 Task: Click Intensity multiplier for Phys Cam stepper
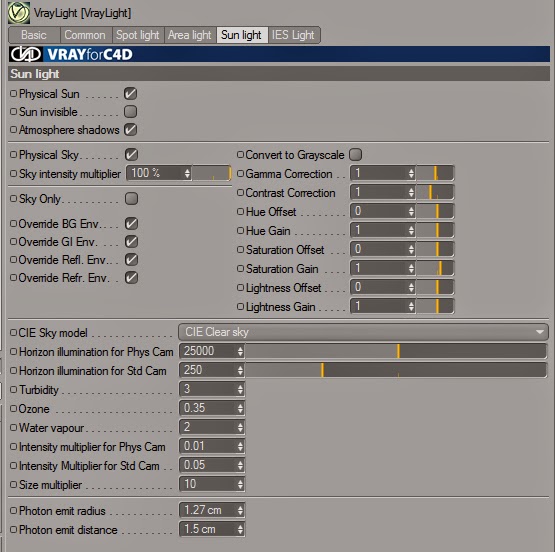click(x=240, y=446)
